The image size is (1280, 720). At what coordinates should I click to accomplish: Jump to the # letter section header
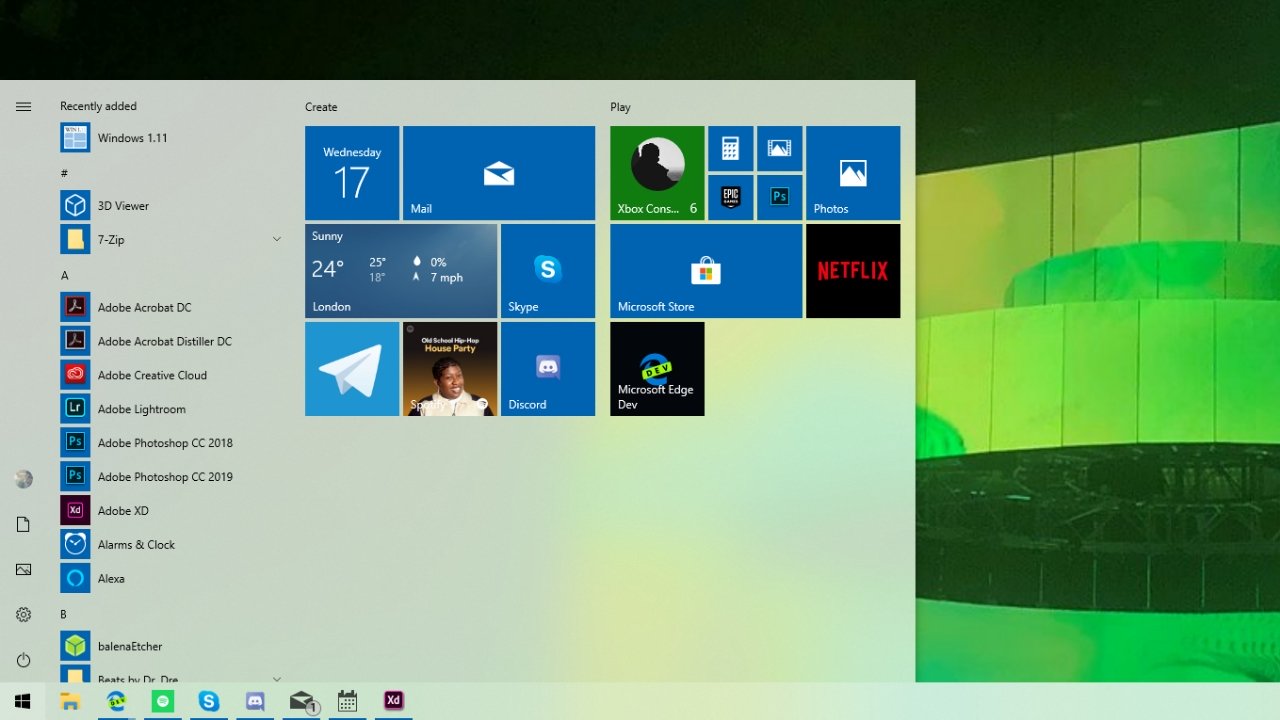point(64,174)
